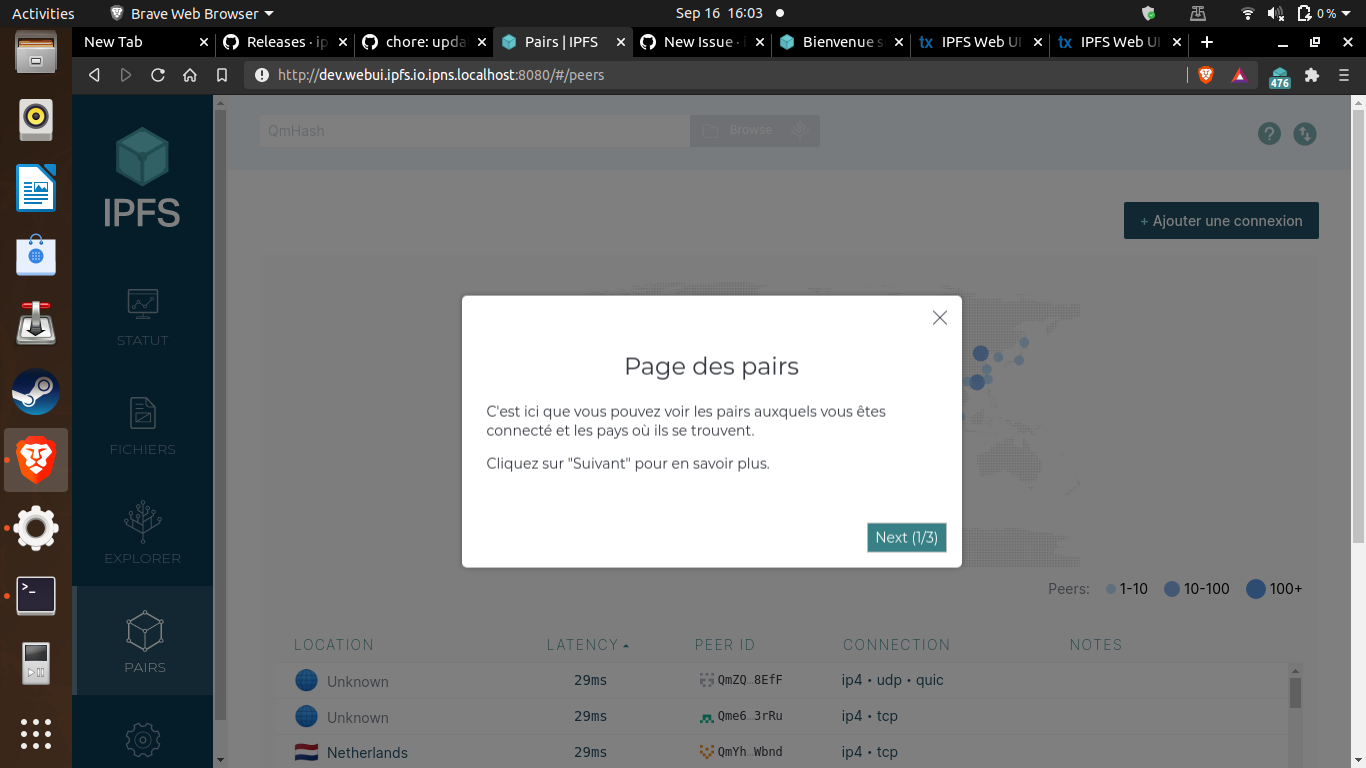Image resolution: width=1366 pixels, height=768 pixels.
Task: Open the extension with 476 badge
Action: [1280, 77]
